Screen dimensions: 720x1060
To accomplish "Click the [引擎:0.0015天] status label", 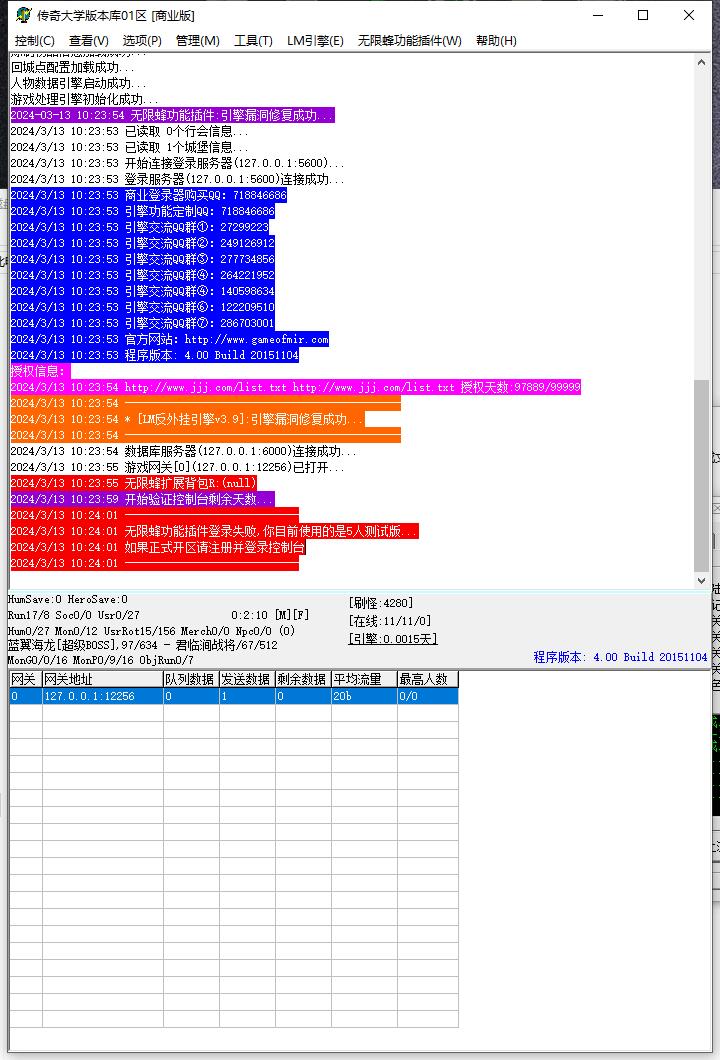I will [393, 639].
